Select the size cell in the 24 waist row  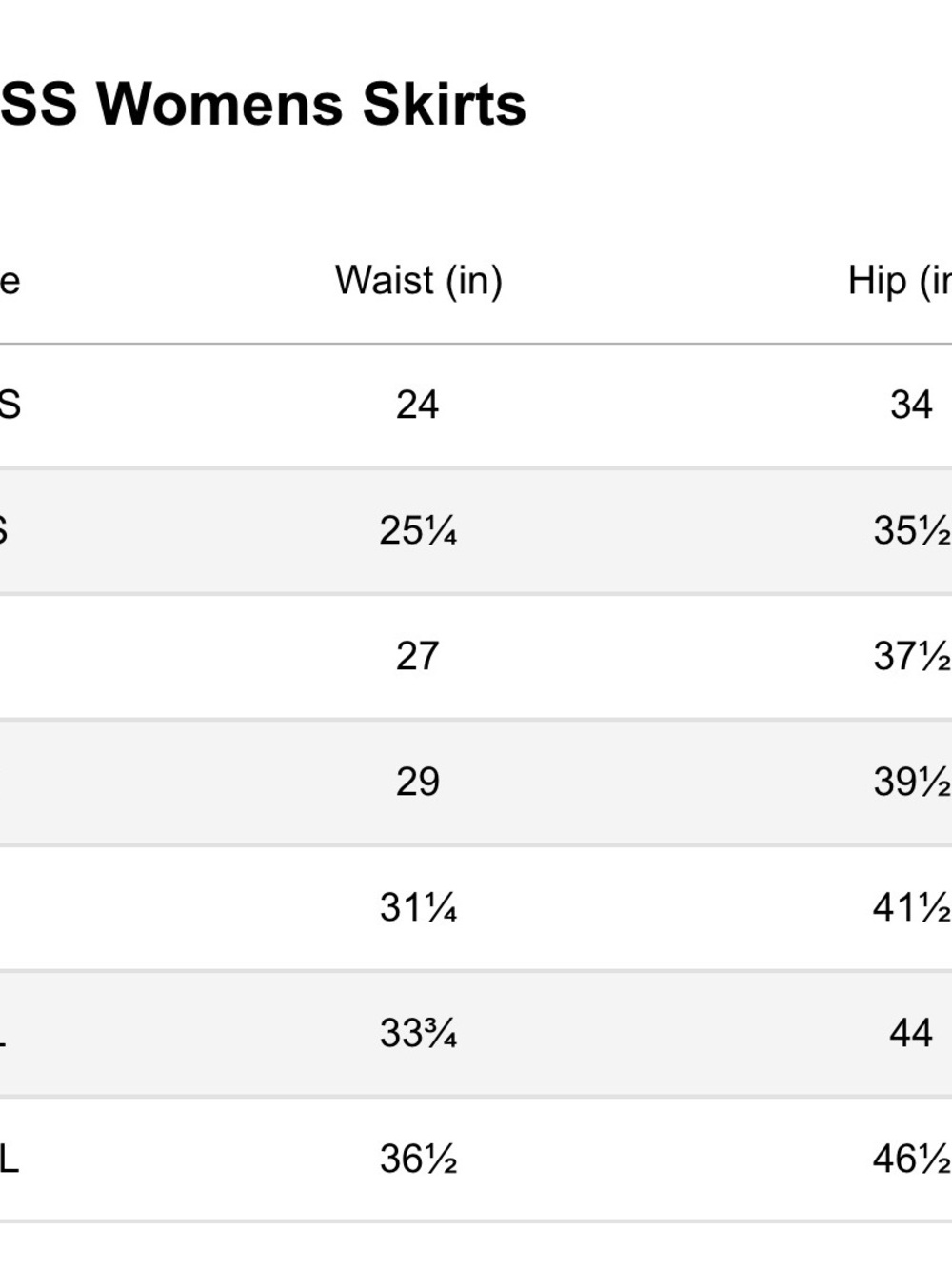(x=10, y=405)
